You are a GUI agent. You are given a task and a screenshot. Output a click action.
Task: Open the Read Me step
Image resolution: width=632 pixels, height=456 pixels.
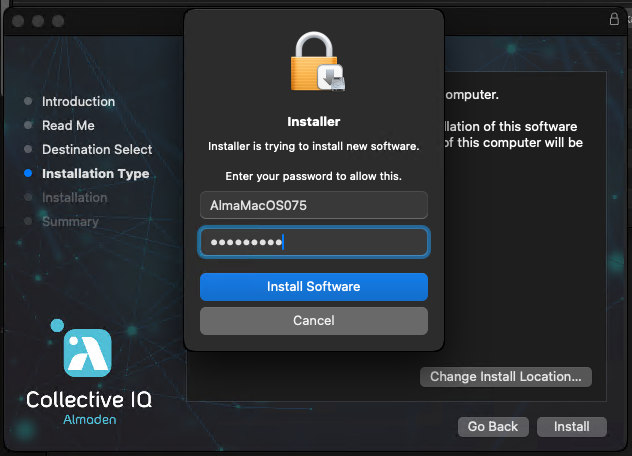68,126
